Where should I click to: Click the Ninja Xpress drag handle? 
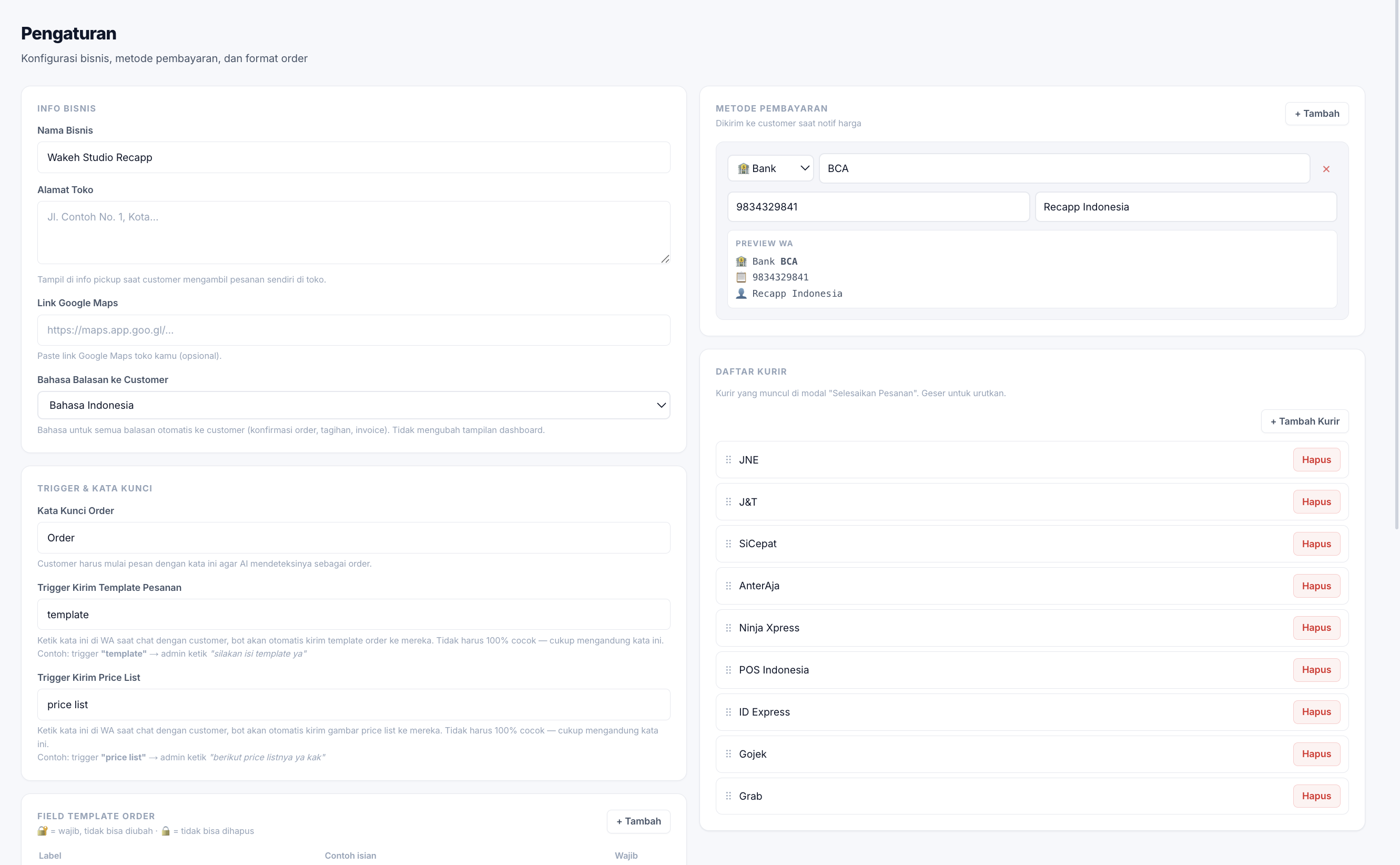coord(728,628)
